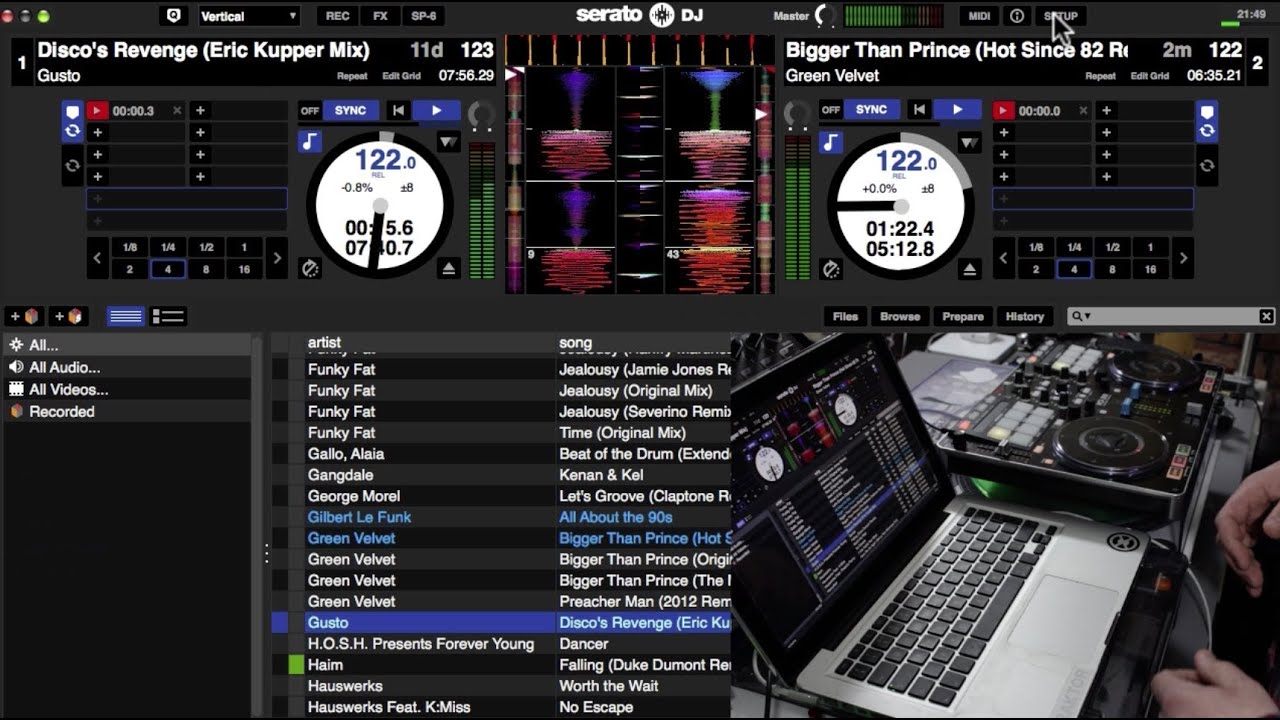Add a new smart crate

pos(67,316)
